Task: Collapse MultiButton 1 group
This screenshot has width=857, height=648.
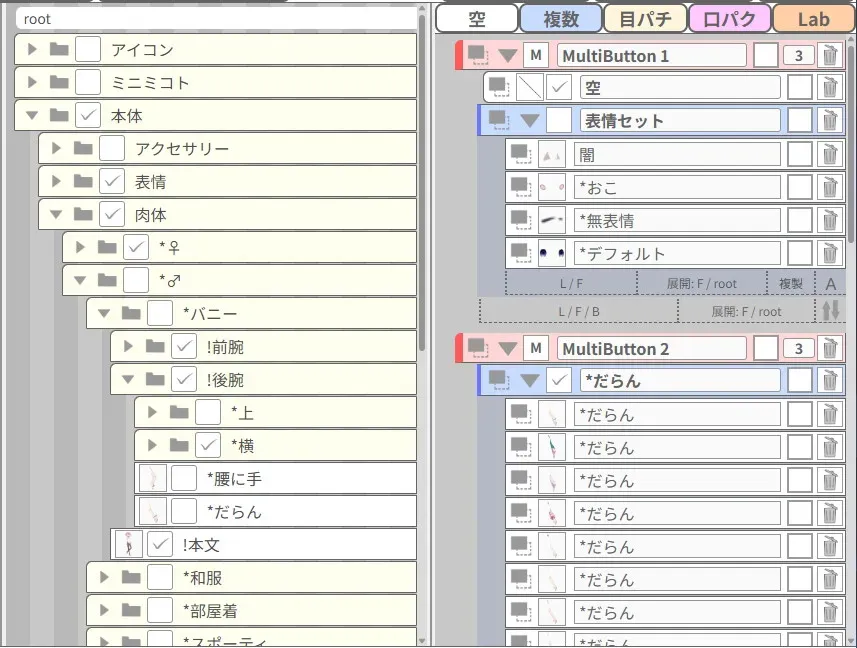Action: coord(508,56)
